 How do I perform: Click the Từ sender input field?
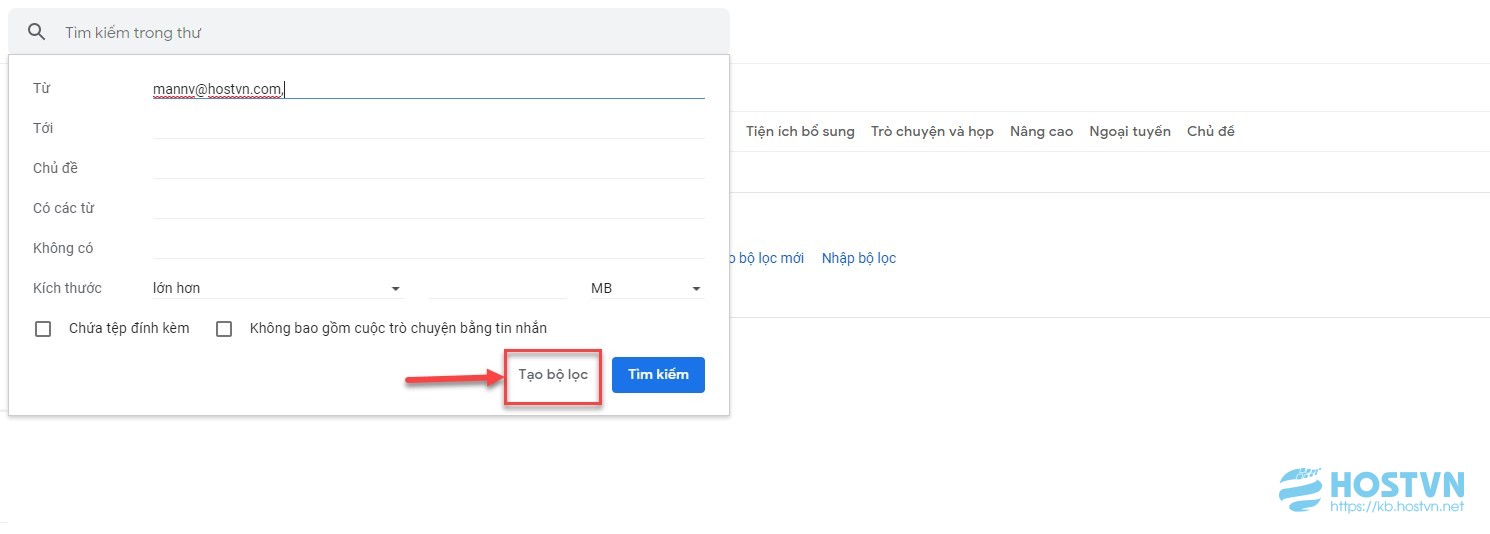[428, 89]
